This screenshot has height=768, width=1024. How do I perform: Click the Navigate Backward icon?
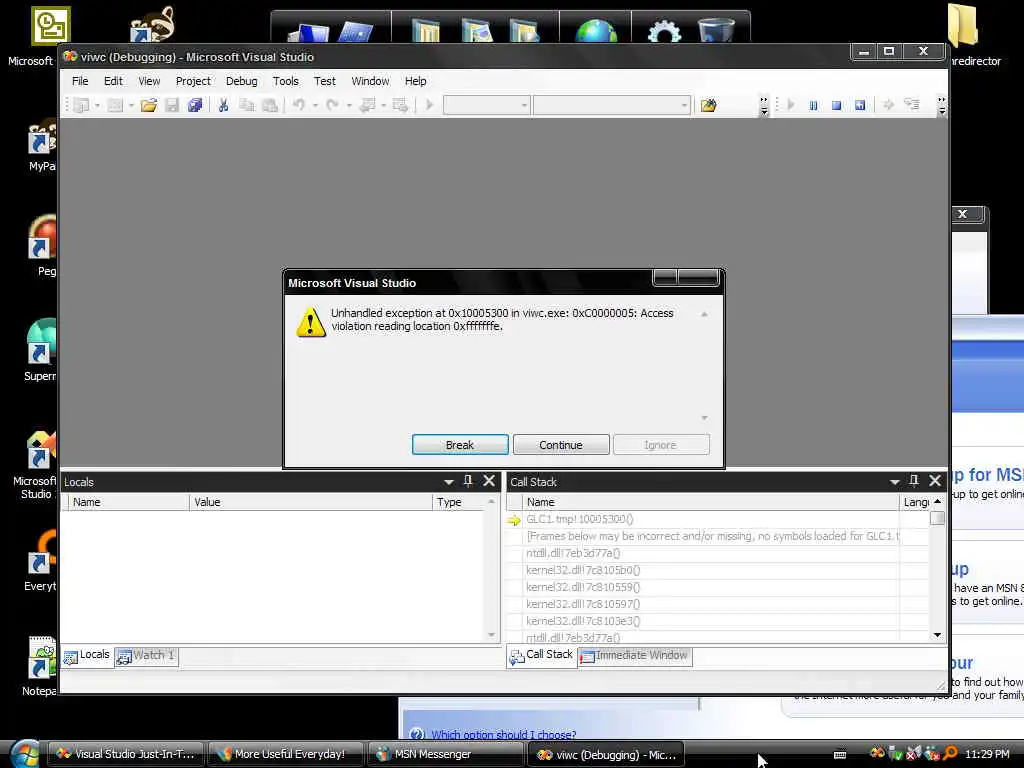point(368,105)
